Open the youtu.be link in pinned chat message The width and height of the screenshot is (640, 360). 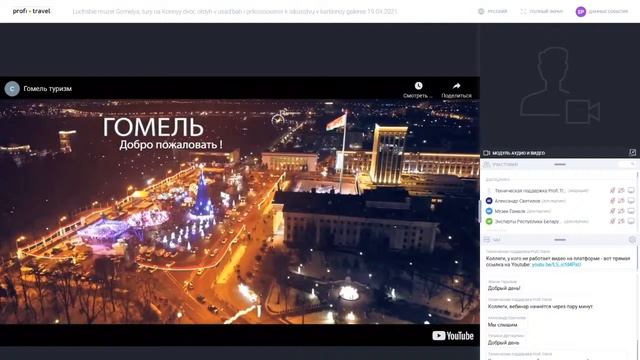tap(556, 264)
